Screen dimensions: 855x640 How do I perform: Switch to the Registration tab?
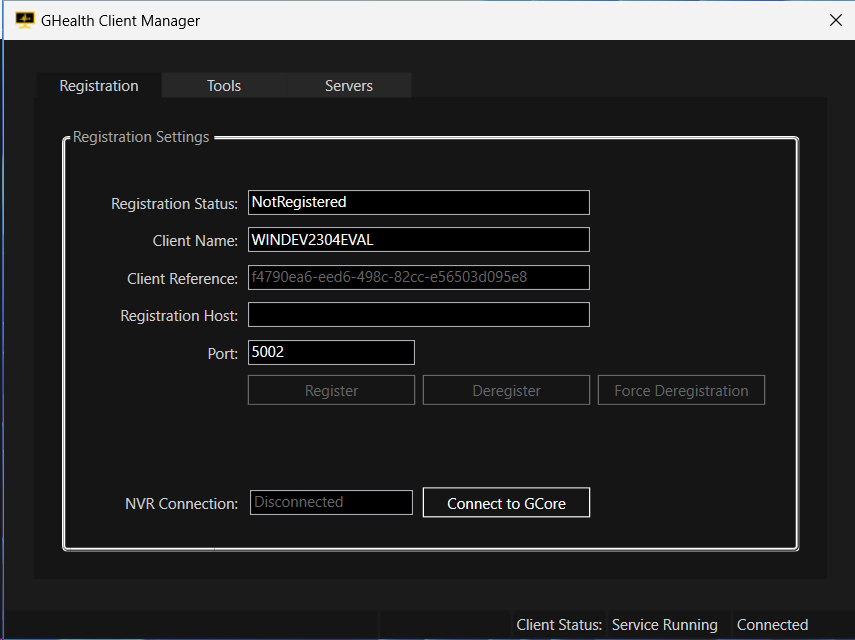pos(99,86)
